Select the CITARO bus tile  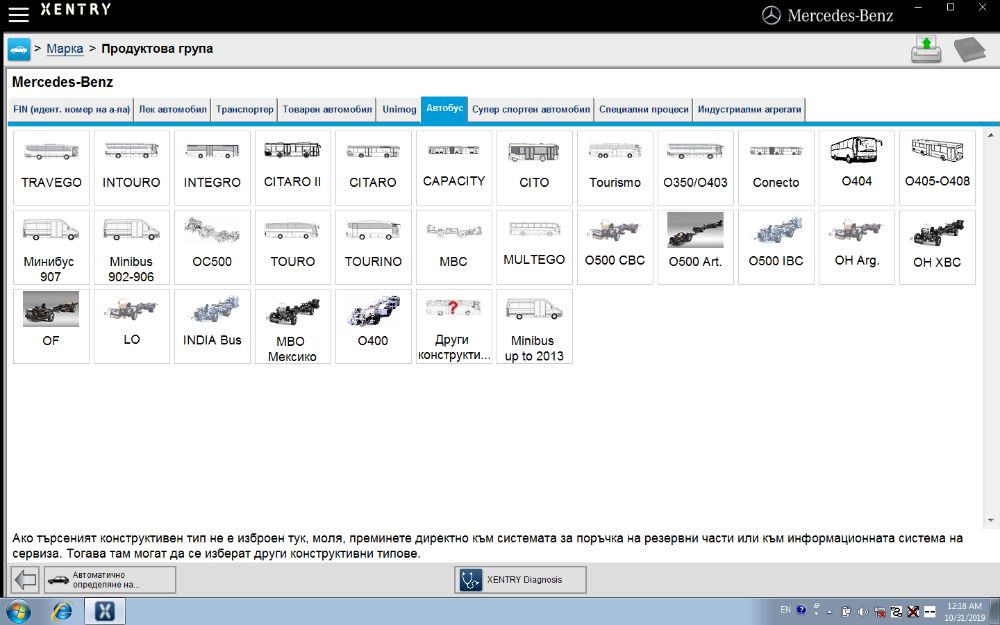pos(373,168)
